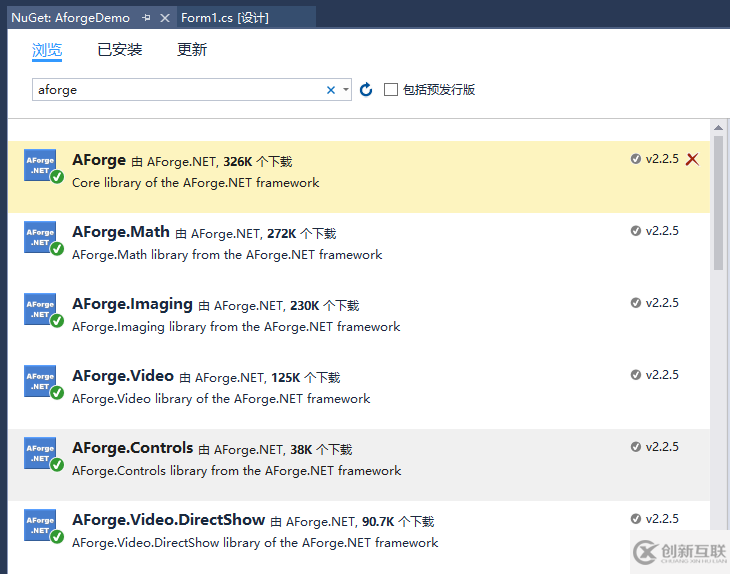Click the 38K 个下载 download count
This screenshot has width=730, height=574.
coord(321,450)
